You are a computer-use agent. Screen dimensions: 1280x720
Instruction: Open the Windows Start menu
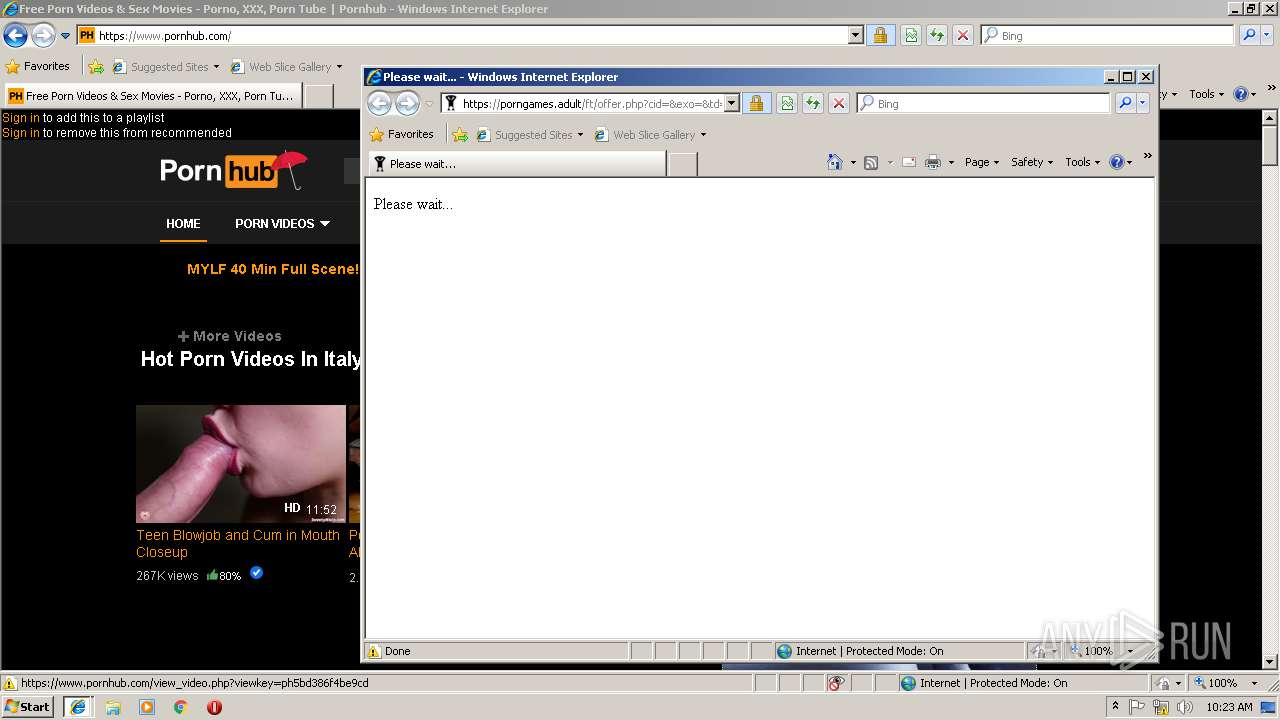click(x=28, y=706)
